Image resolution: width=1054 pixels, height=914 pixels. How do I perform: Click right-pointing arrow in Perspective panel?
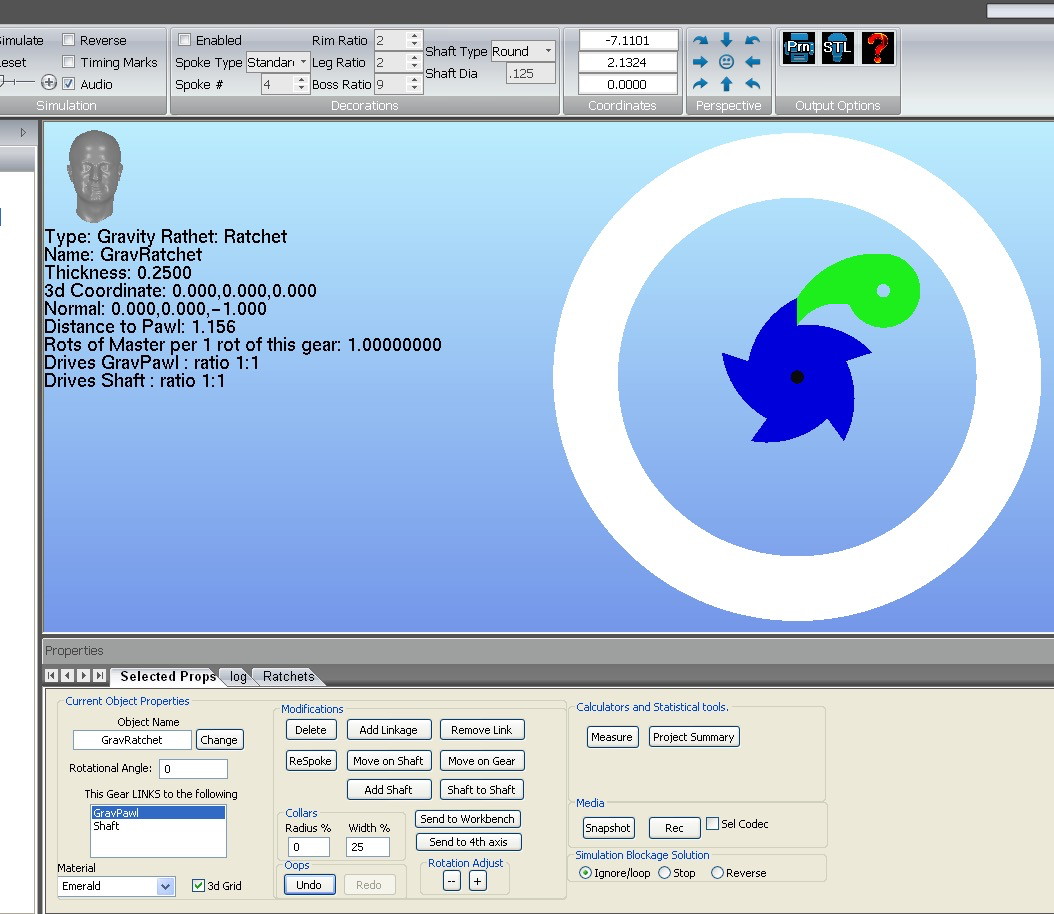[700, 62]
